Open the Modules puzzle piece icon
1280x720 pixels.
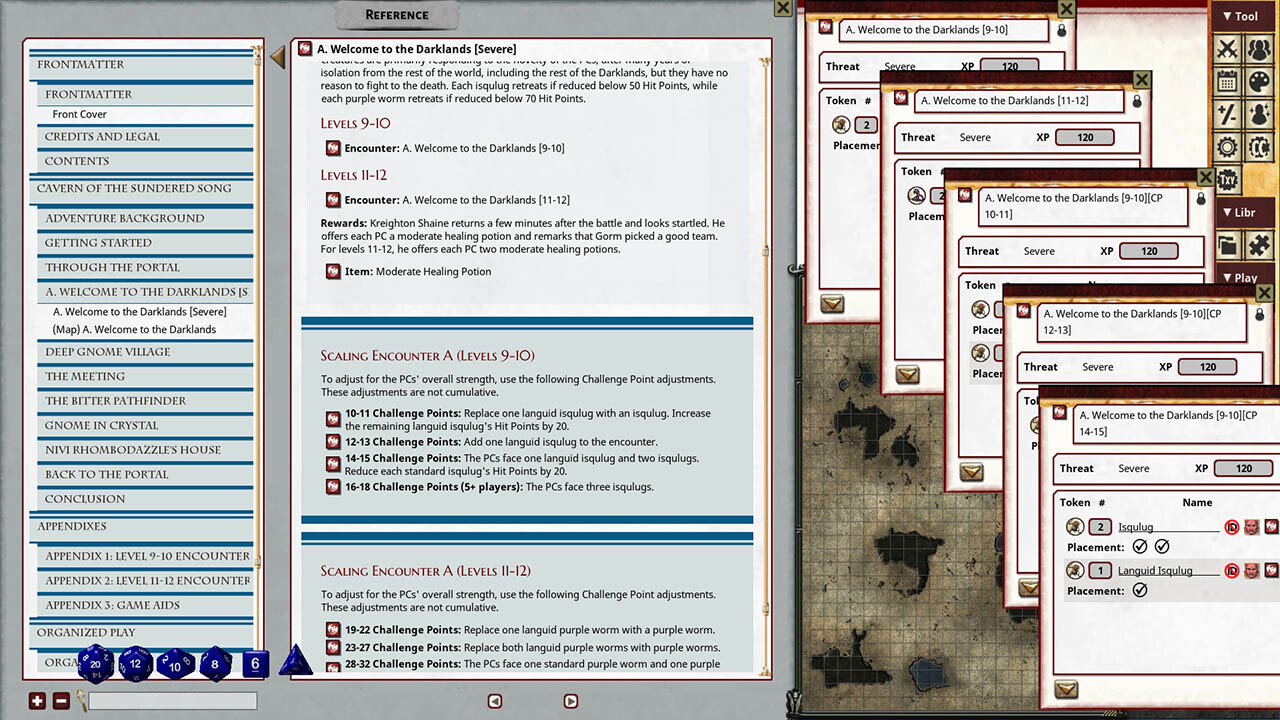(x=1261, y=244)
